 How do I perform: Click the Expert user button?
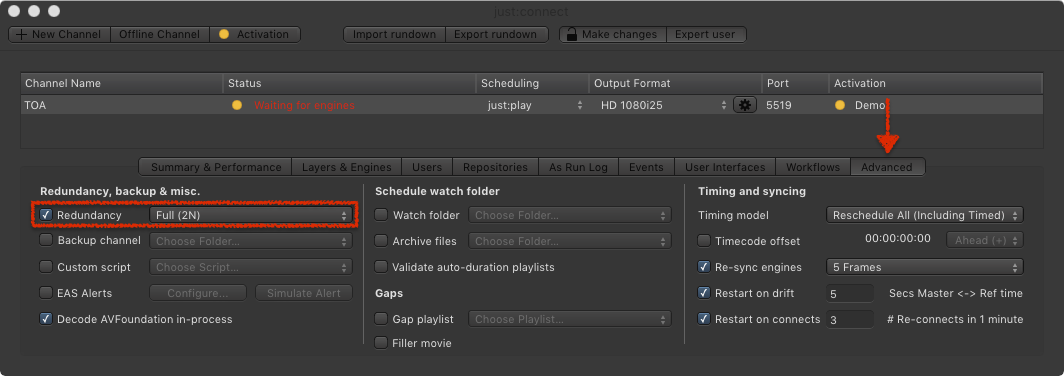point(706,34)
